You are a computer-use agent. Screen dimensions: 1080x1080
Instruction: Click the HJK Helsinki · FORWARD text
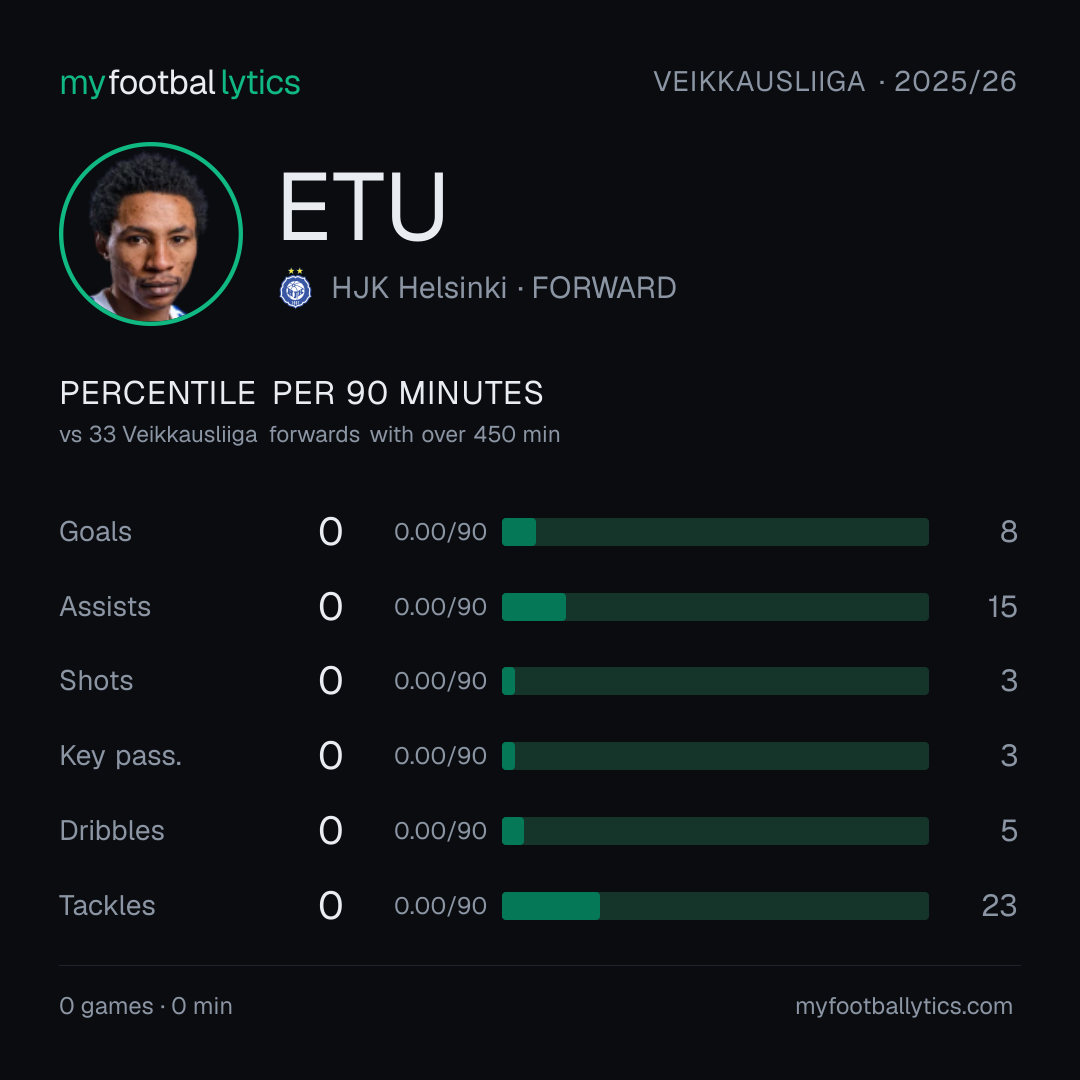(x=503, y=288)
